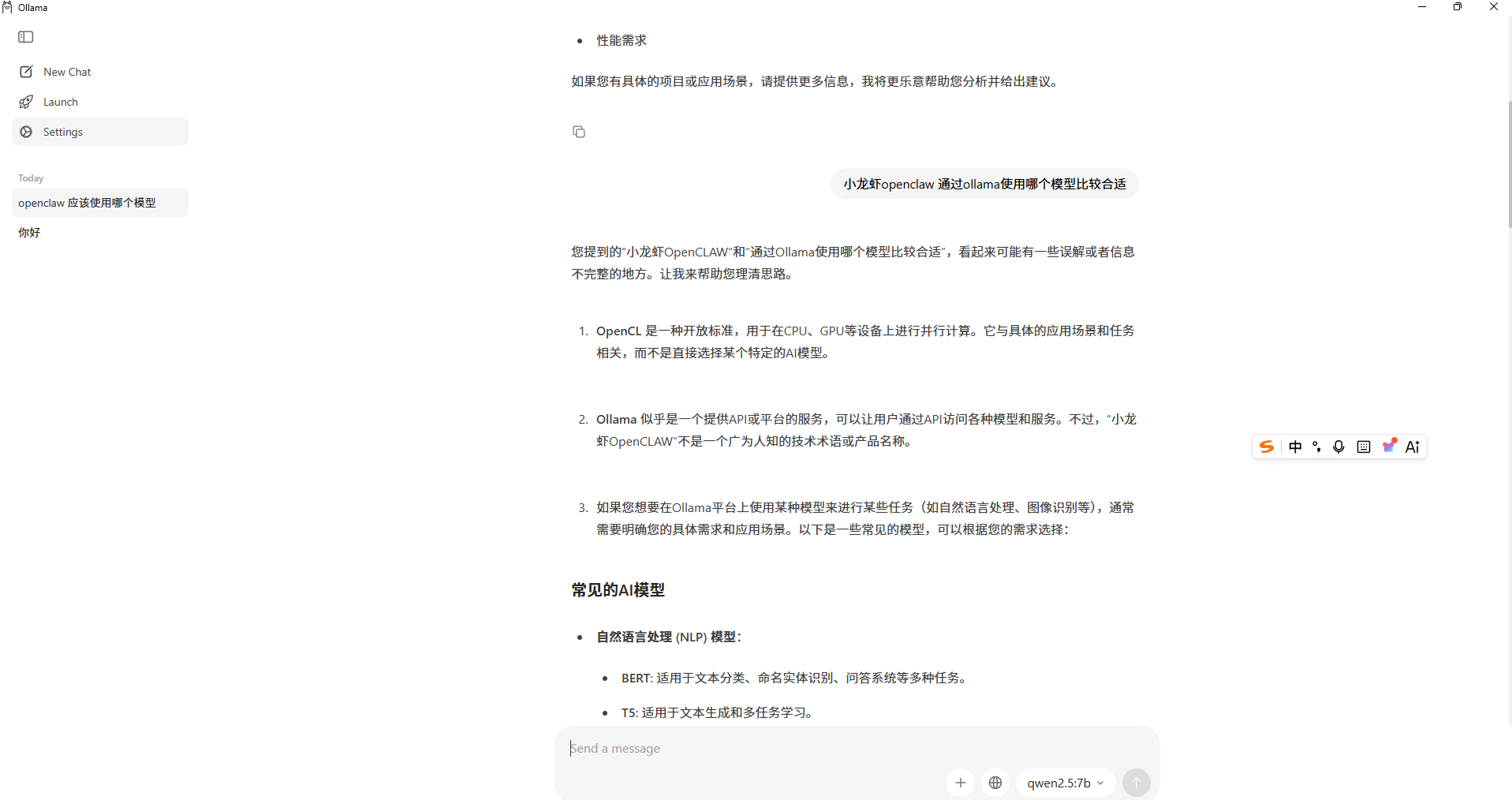Minimize the Ollama window

[x=1422, y=7]
